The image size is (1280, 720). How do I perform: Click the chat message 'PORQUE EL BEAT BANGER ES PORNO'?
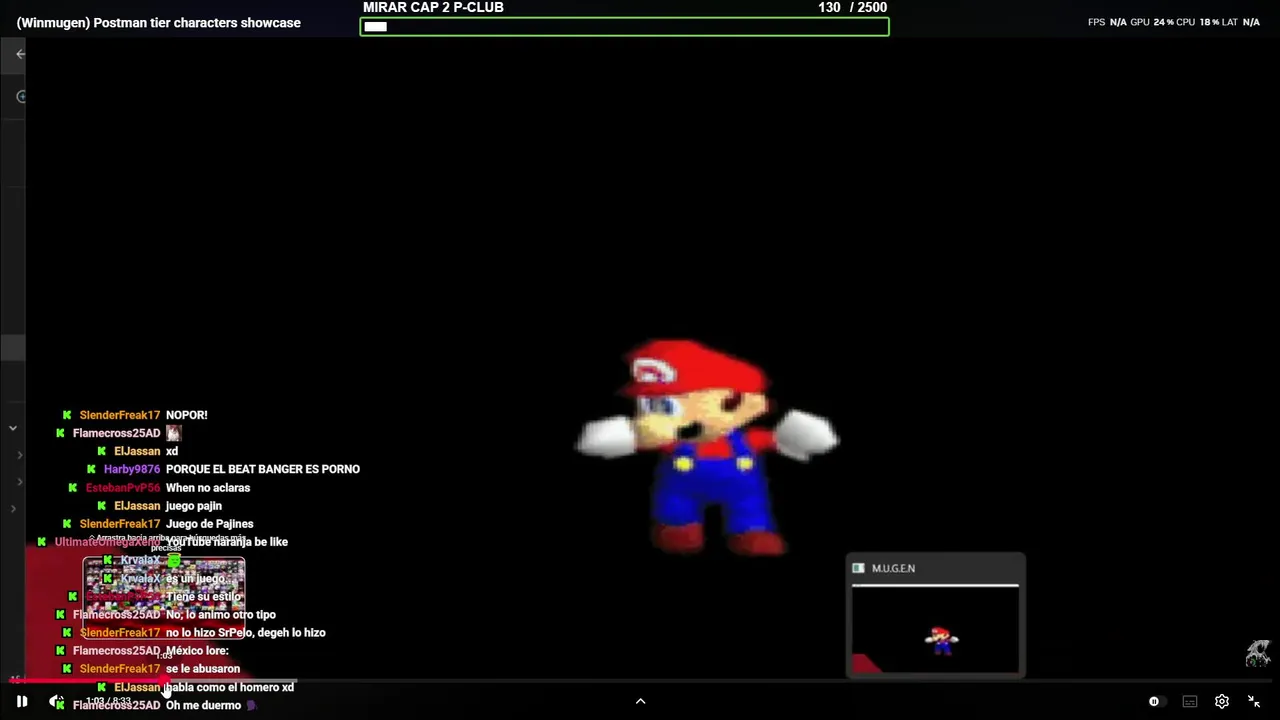tap(263, 469)
